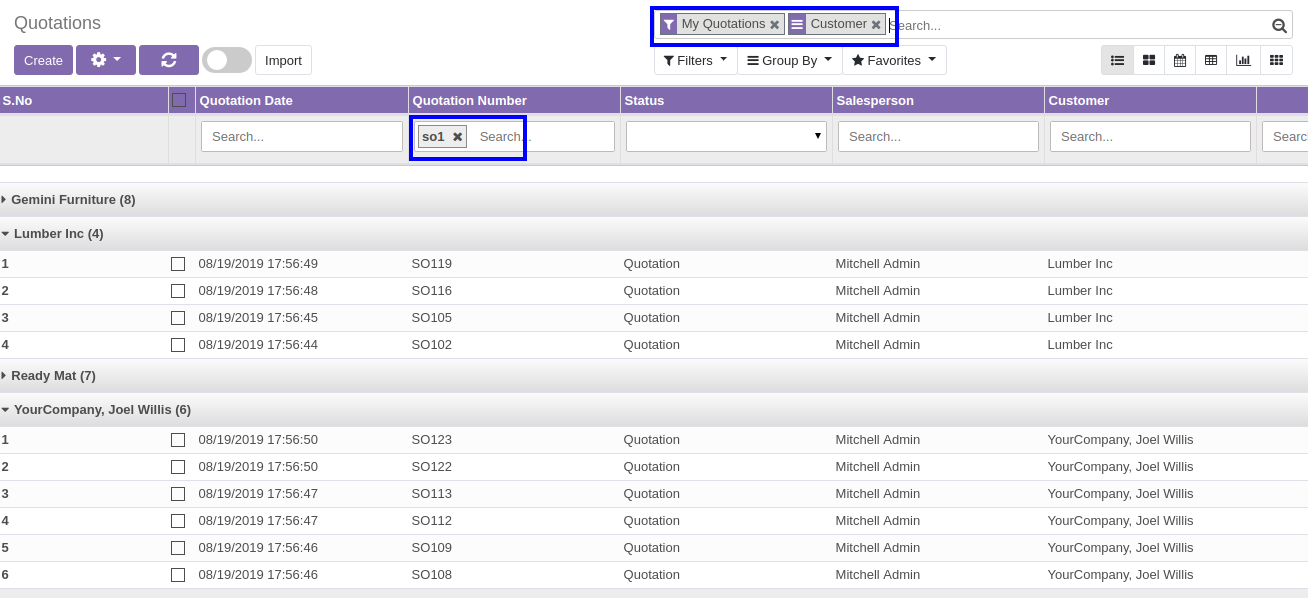Tick the checkbox for quotation SO119
1308x598 pixels.
[178, 264]
